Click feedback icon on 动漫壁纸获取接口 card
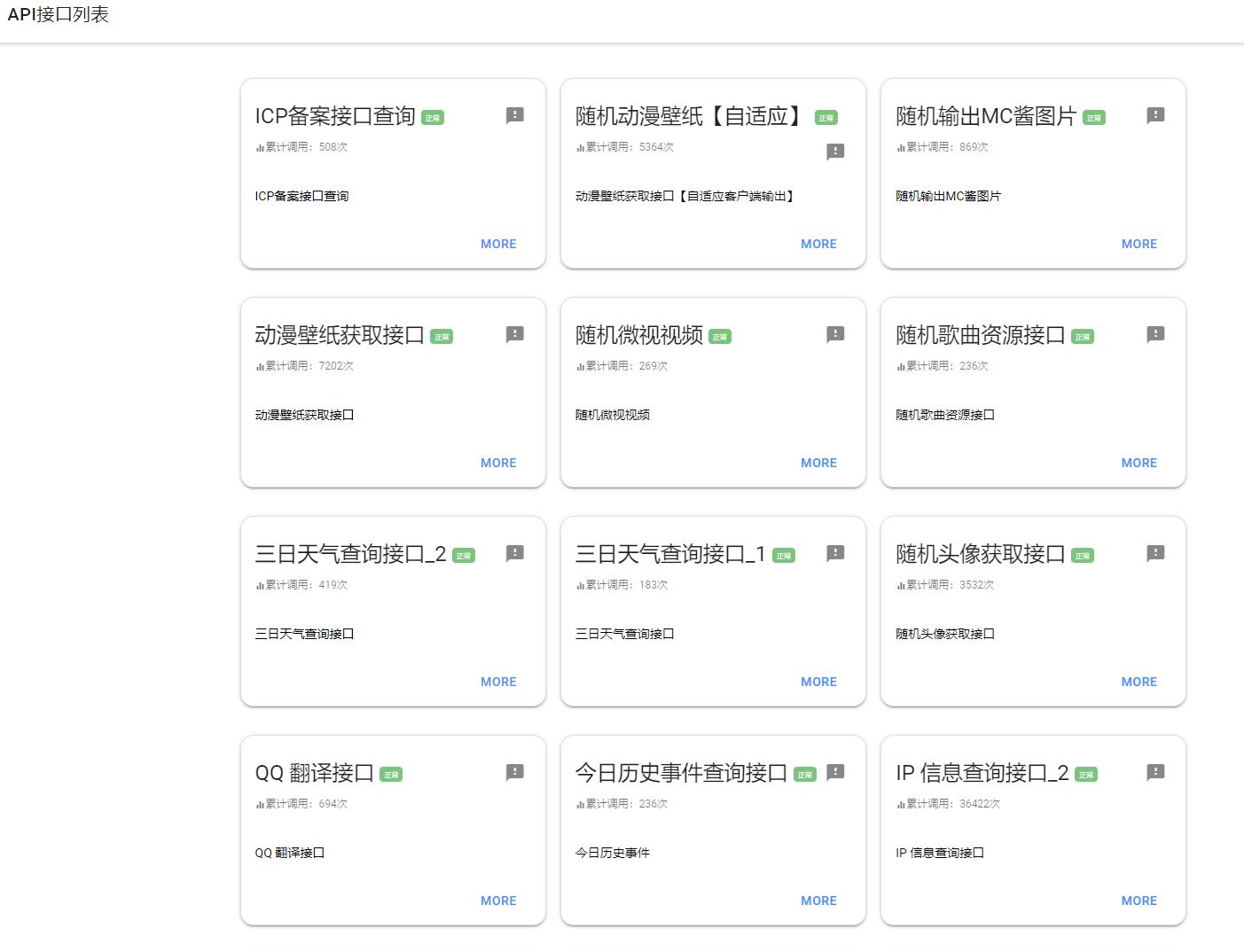Viewport: 1244px width, 952px height. (515, 334)
